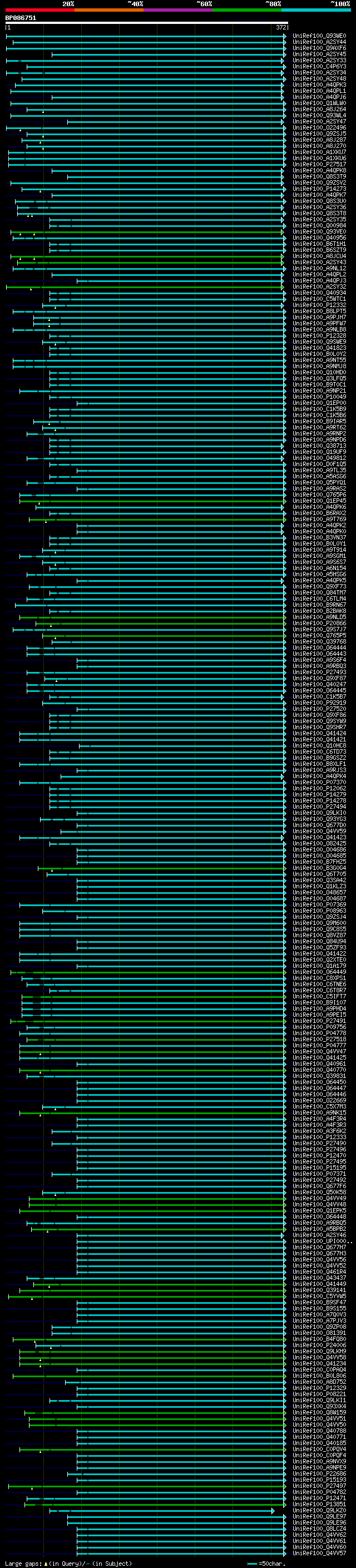Select hit label UniRef100_Q1KLZ3
This screenshot has width=356, height=1568.
click(x=319, y=886)
